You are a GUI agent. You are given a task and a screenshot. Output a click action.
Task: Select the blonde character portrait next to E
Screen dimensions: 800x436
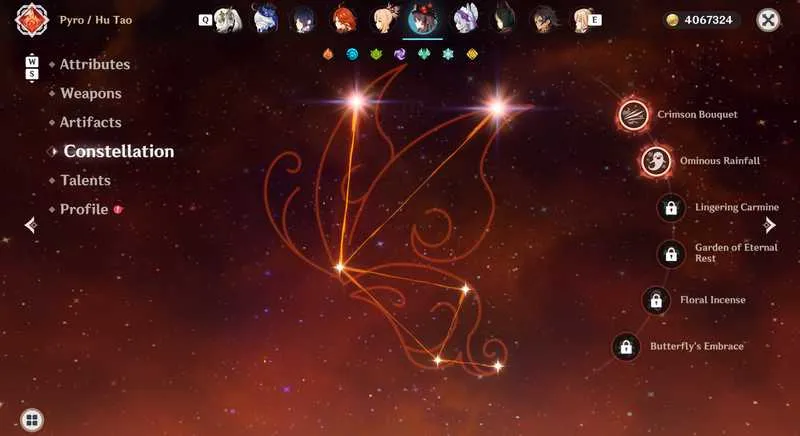pyautogui.click(x=581, y=20)
